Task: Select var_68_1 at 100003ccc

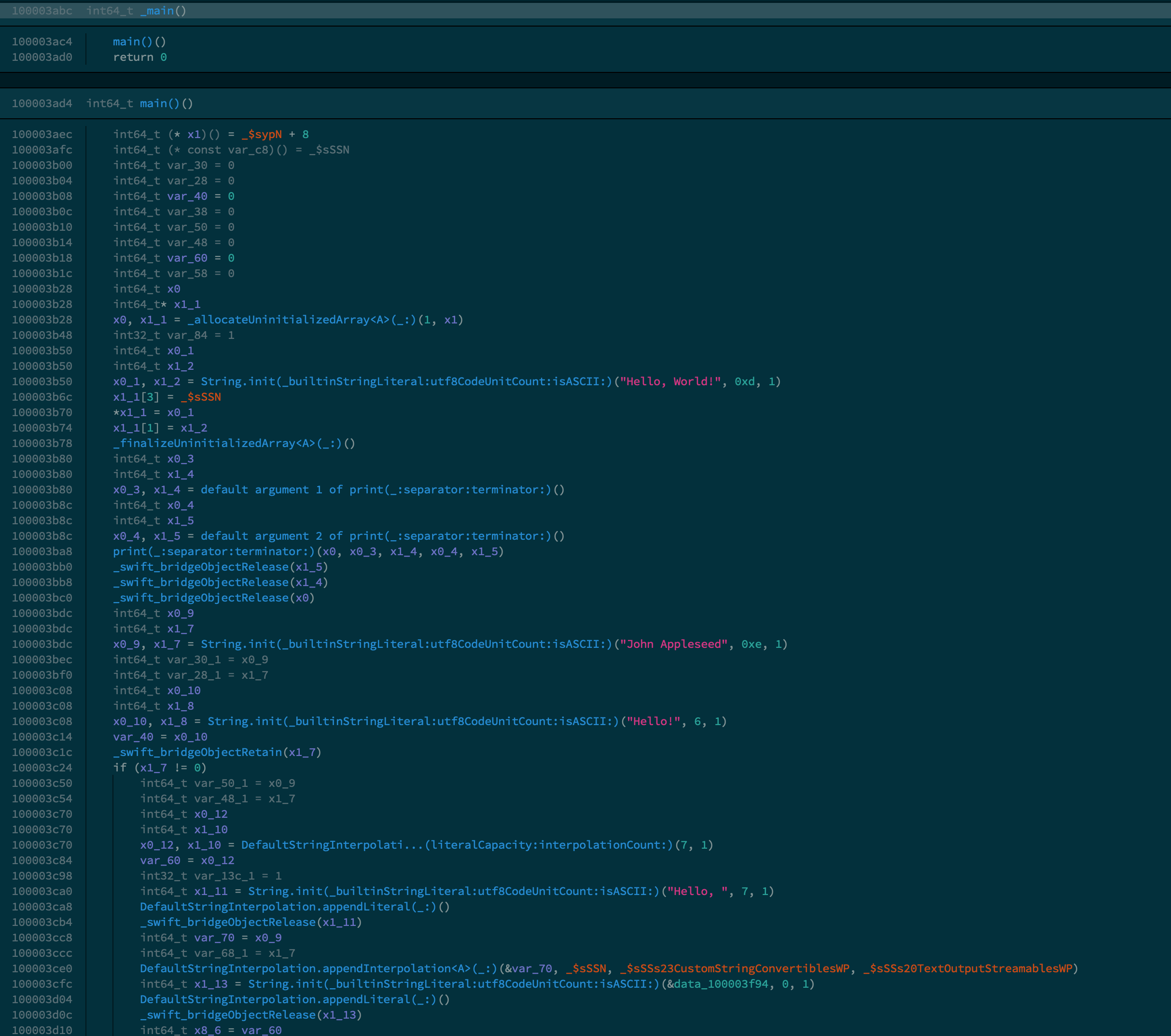Action: (x=221, y=954)
